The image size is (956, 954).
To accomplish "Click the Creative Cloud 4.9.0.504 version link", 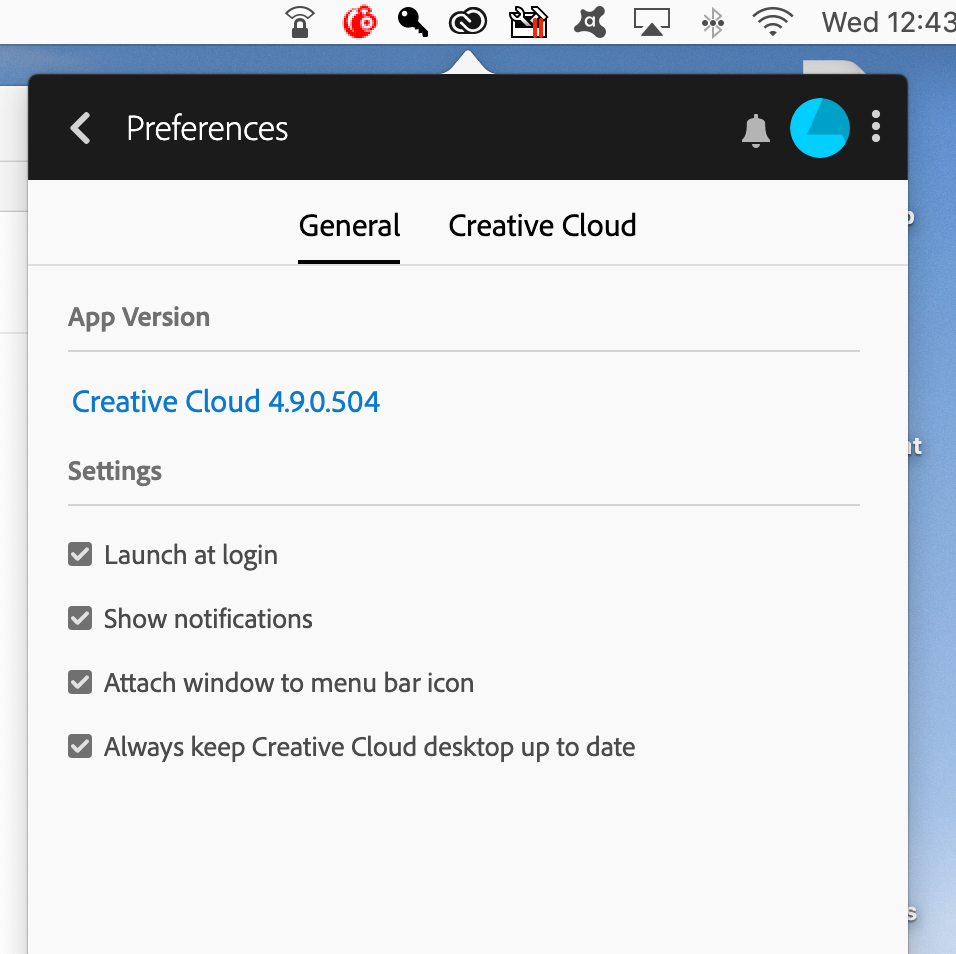I will coord(226,402).
